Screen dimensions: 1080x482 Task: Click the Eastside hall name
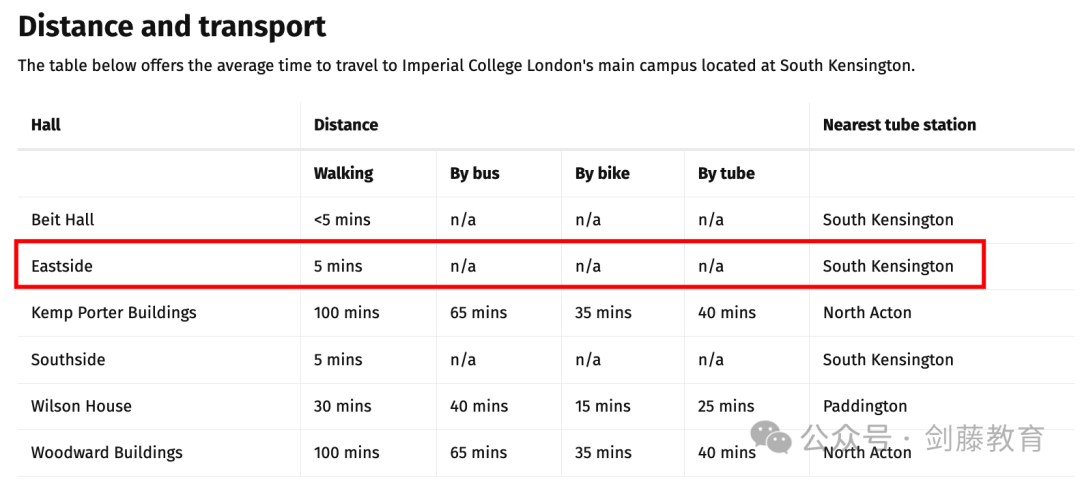point(62,266)
